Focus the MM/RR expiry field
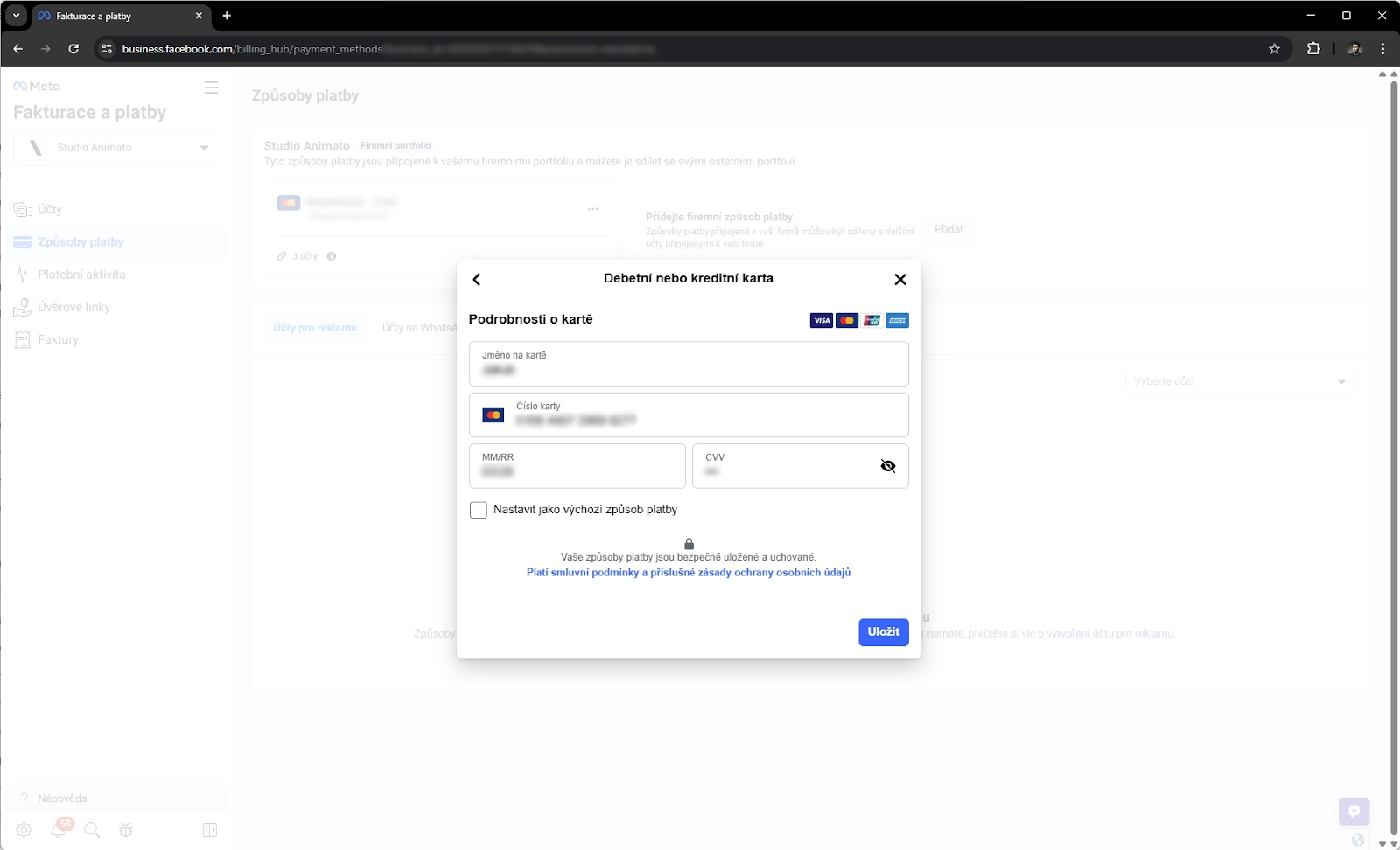Viewport: 1400px width, 850px height. point(577,466)
